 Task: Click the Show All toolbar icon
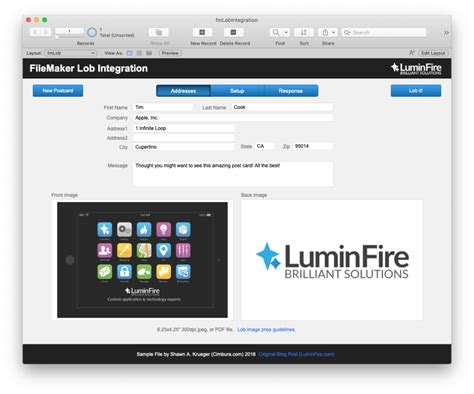[x=159, y=32]
